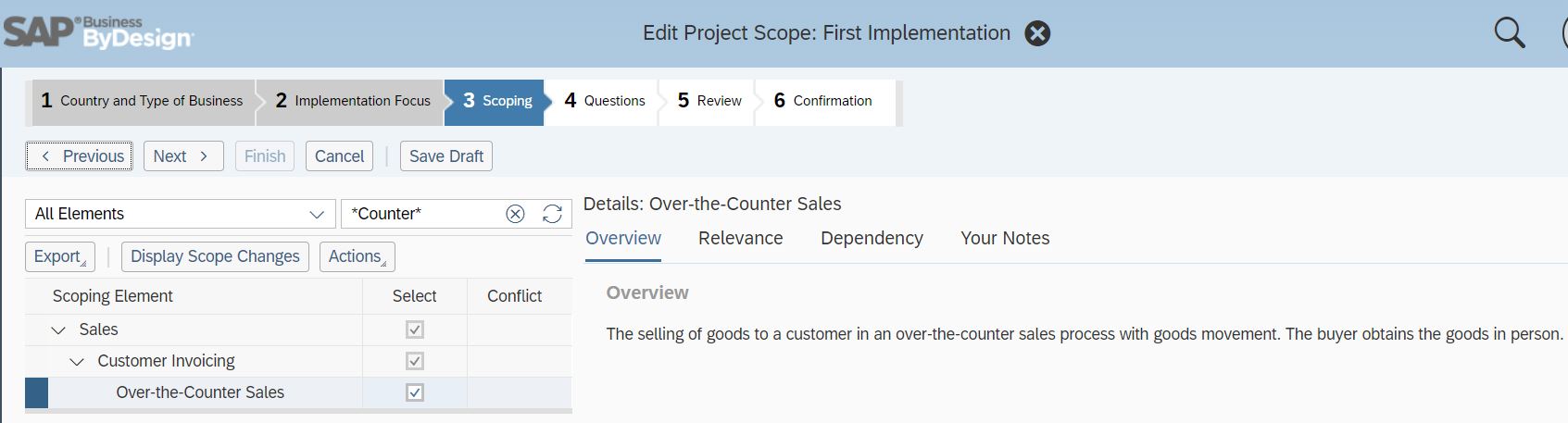Jump to step 4 Questions
1568x423 pixels.
pos(605,101)
